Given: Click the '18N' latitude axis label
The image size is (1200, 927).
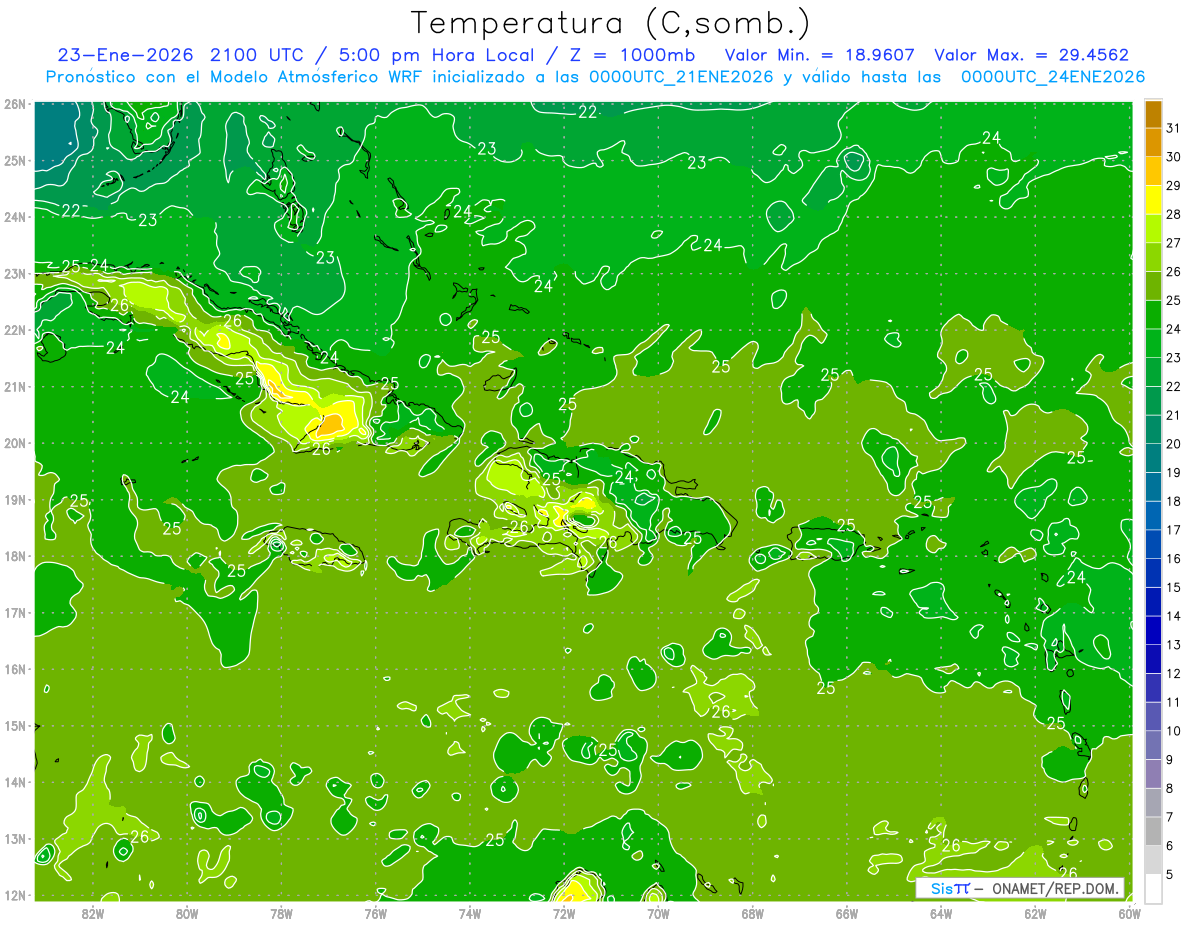Looking at the screenshot, I should tap(15, 556).
